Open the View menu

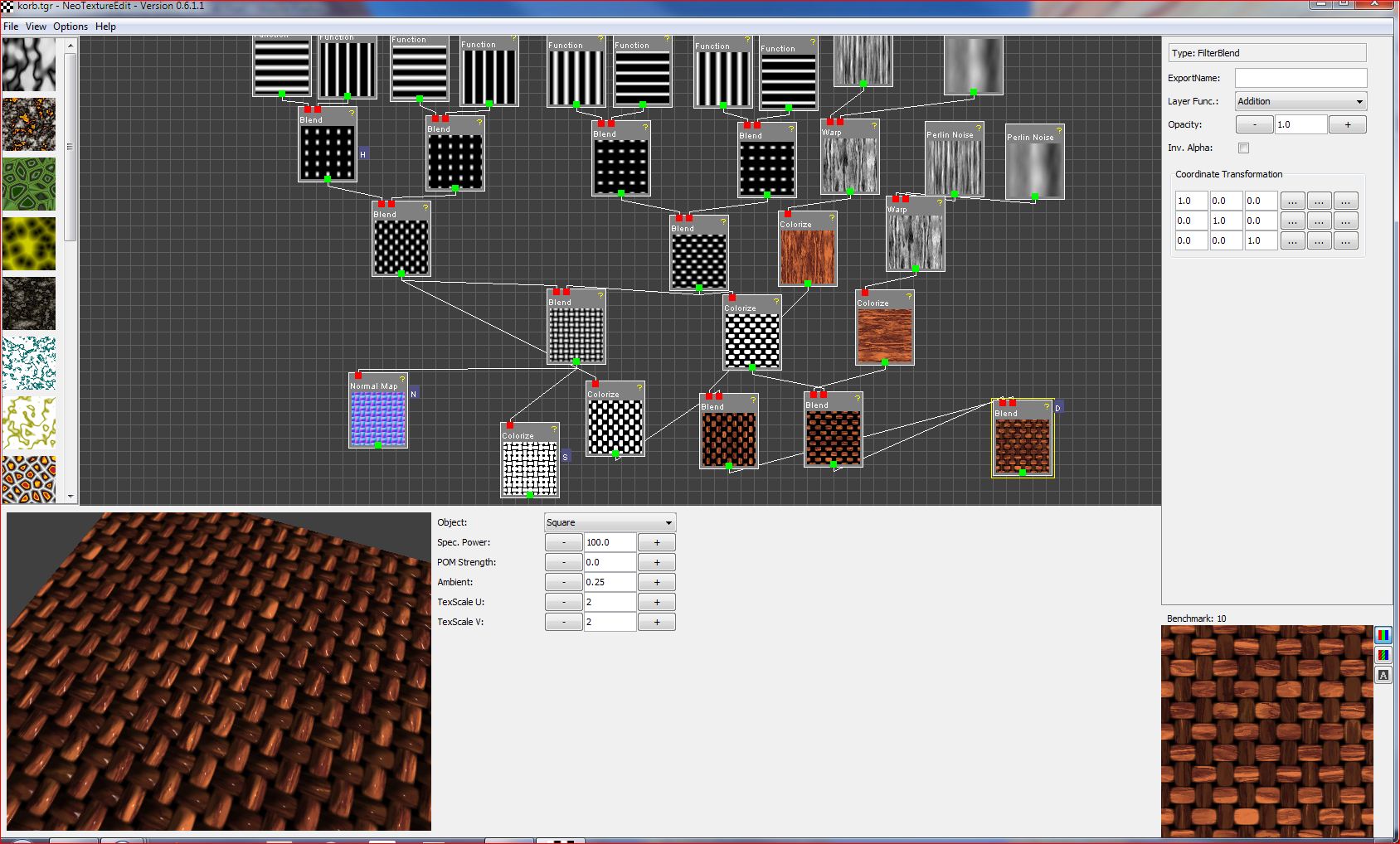tap(36, 27)
